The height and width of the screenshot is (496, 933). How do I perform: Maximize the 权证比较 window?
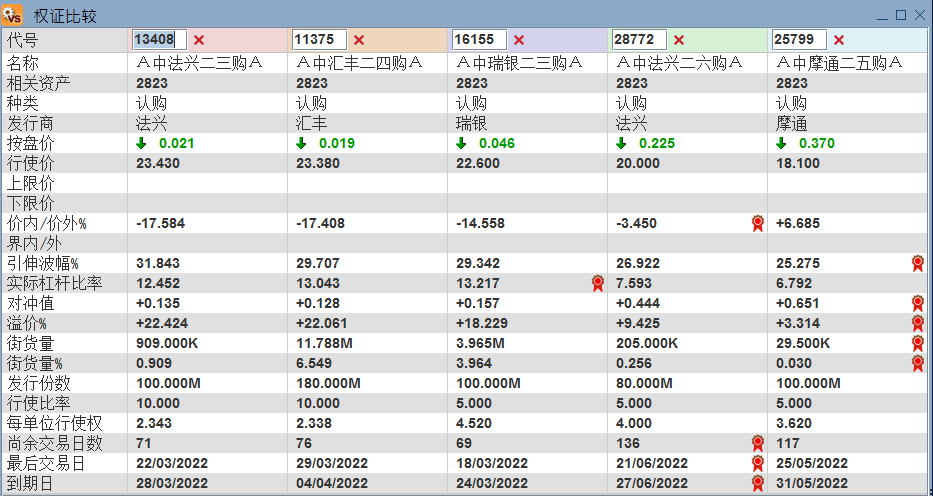click(x=901, y=15)
